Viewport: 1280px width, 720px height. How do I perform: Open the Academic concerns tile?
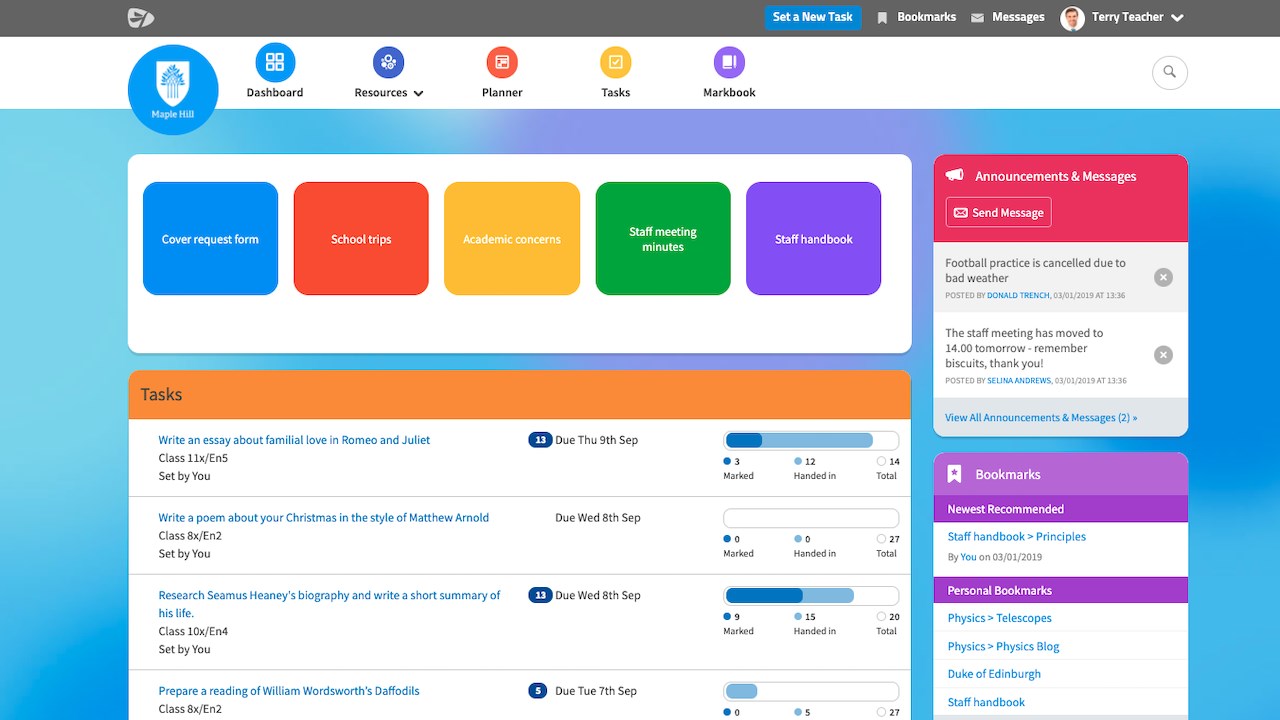[x=512, y=239]
